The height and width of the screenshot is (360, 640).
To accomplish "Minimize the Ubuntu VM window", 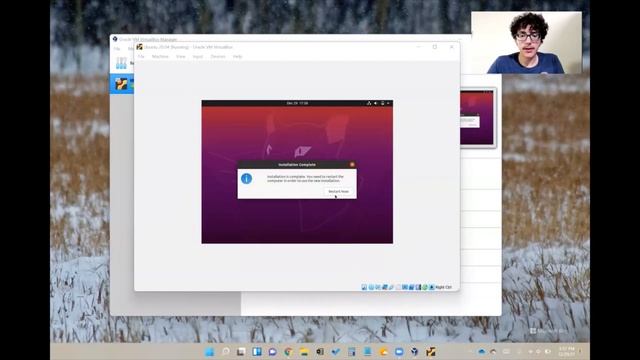I will (418, 47).
